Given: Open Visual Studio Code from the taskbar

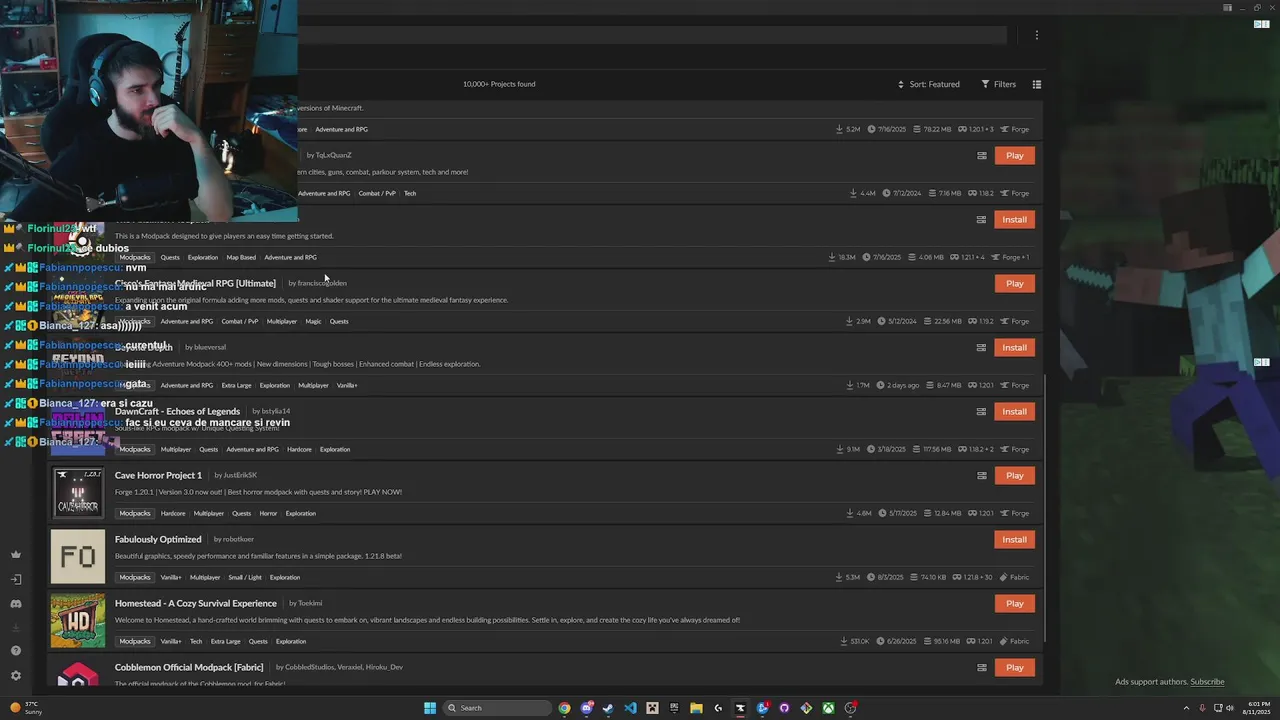Looking at the screenshot, I should 630,708.
